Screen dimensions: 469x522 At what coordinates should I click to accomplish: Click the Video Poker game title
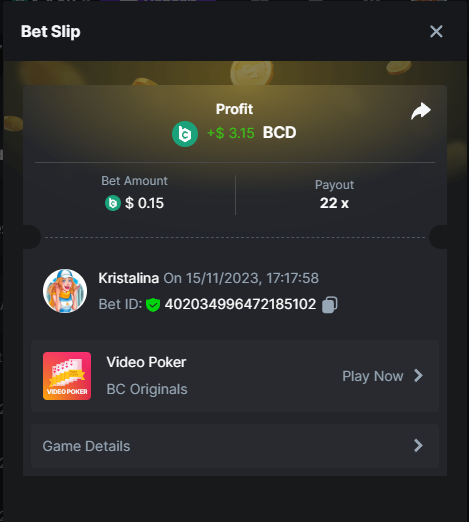[x=146, y=362]
